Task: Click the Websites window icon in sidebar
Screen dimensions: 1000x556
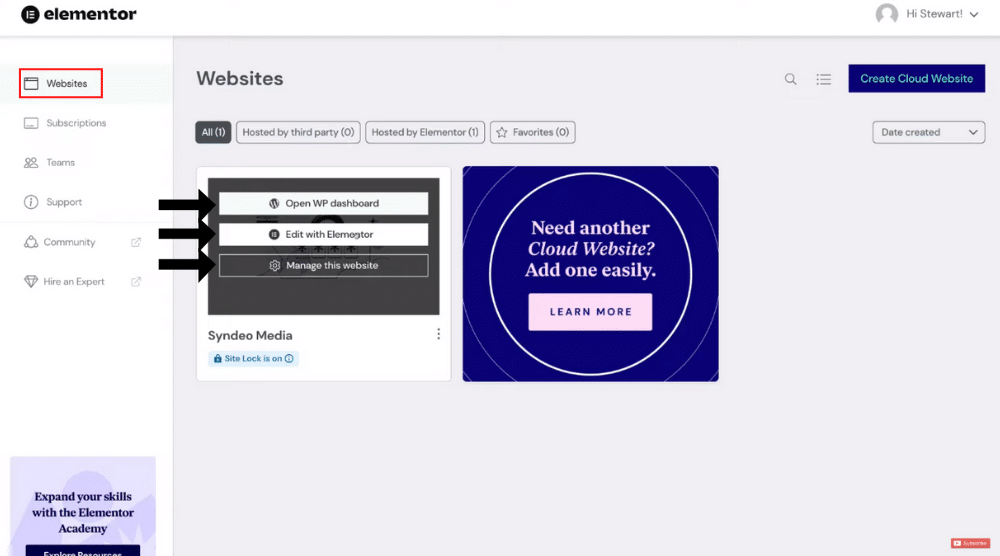Action: (31, 84)
